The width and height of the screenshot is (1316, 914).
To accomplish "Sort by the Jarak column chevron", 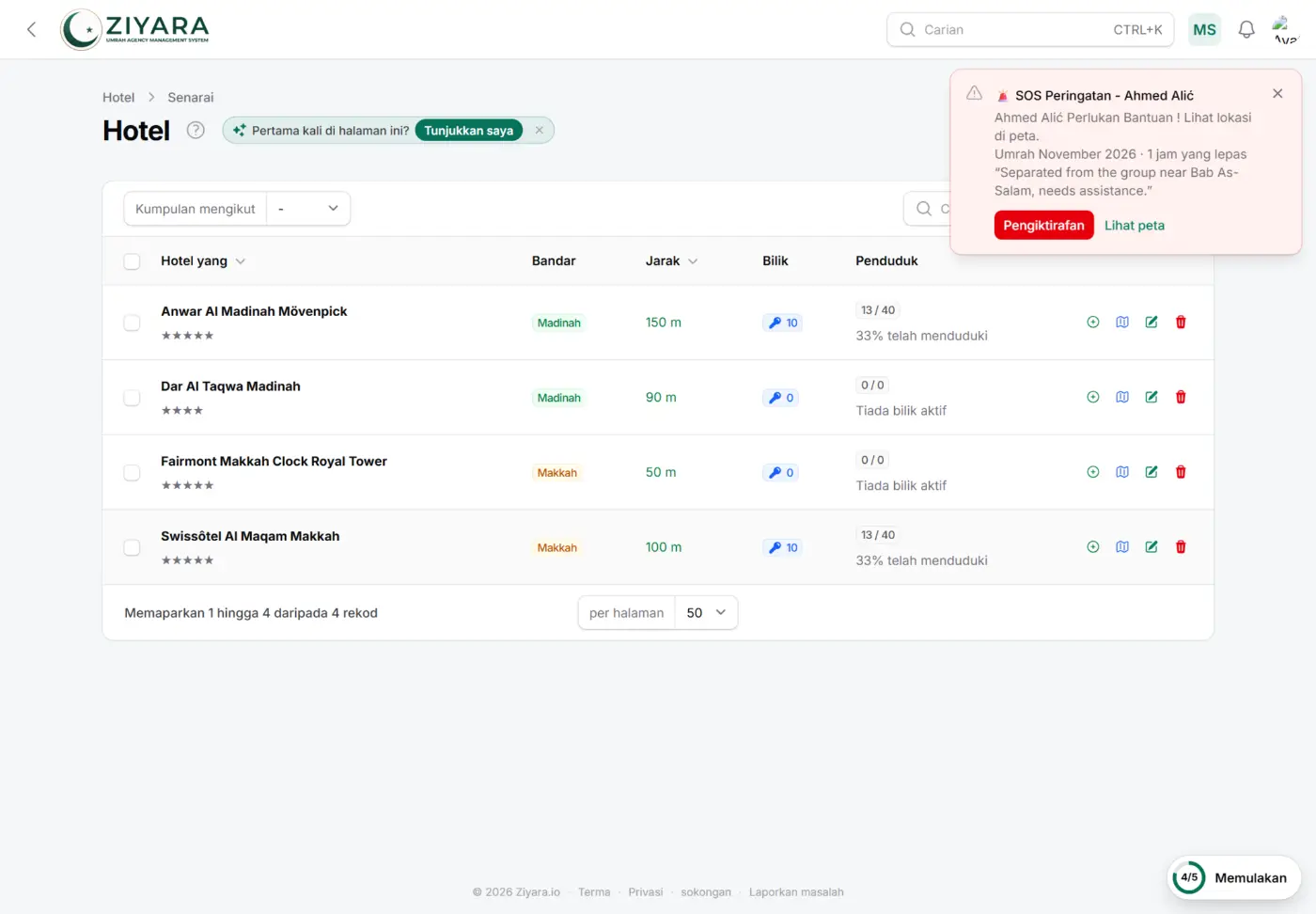I will 693,261.
